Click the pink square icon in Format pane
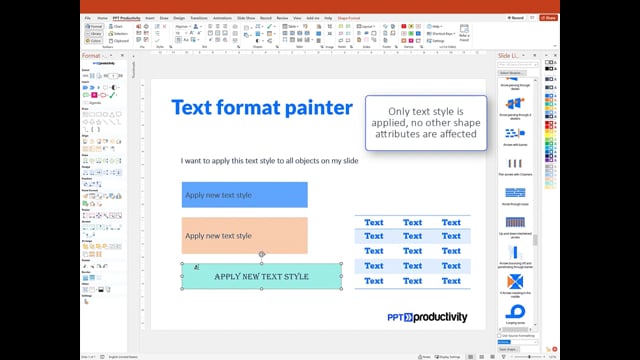Screen dimensions: 640x360 [x=94, y=95]
